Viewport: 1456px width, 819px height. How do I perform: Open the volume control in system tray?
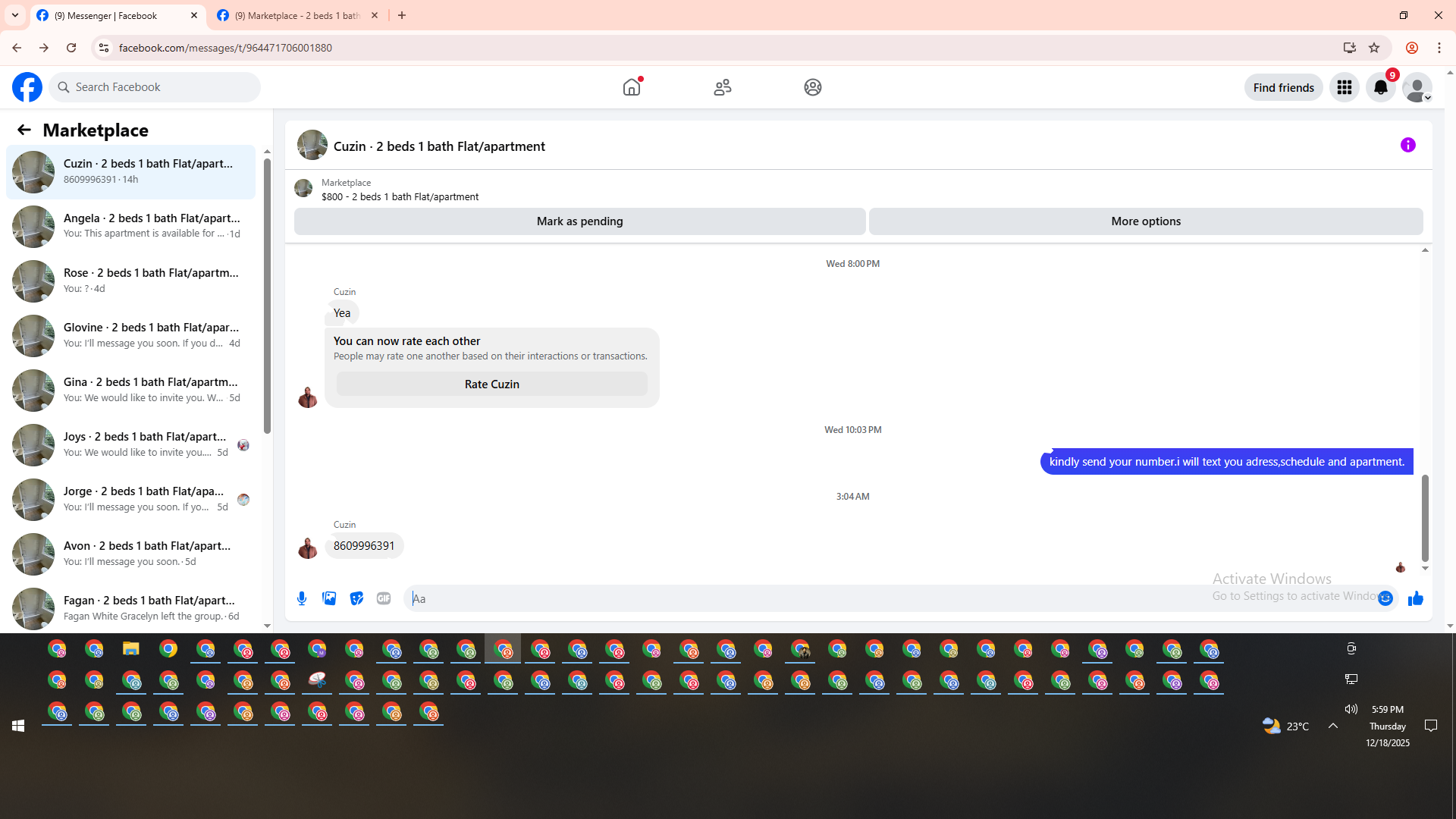coord(1351,709)
